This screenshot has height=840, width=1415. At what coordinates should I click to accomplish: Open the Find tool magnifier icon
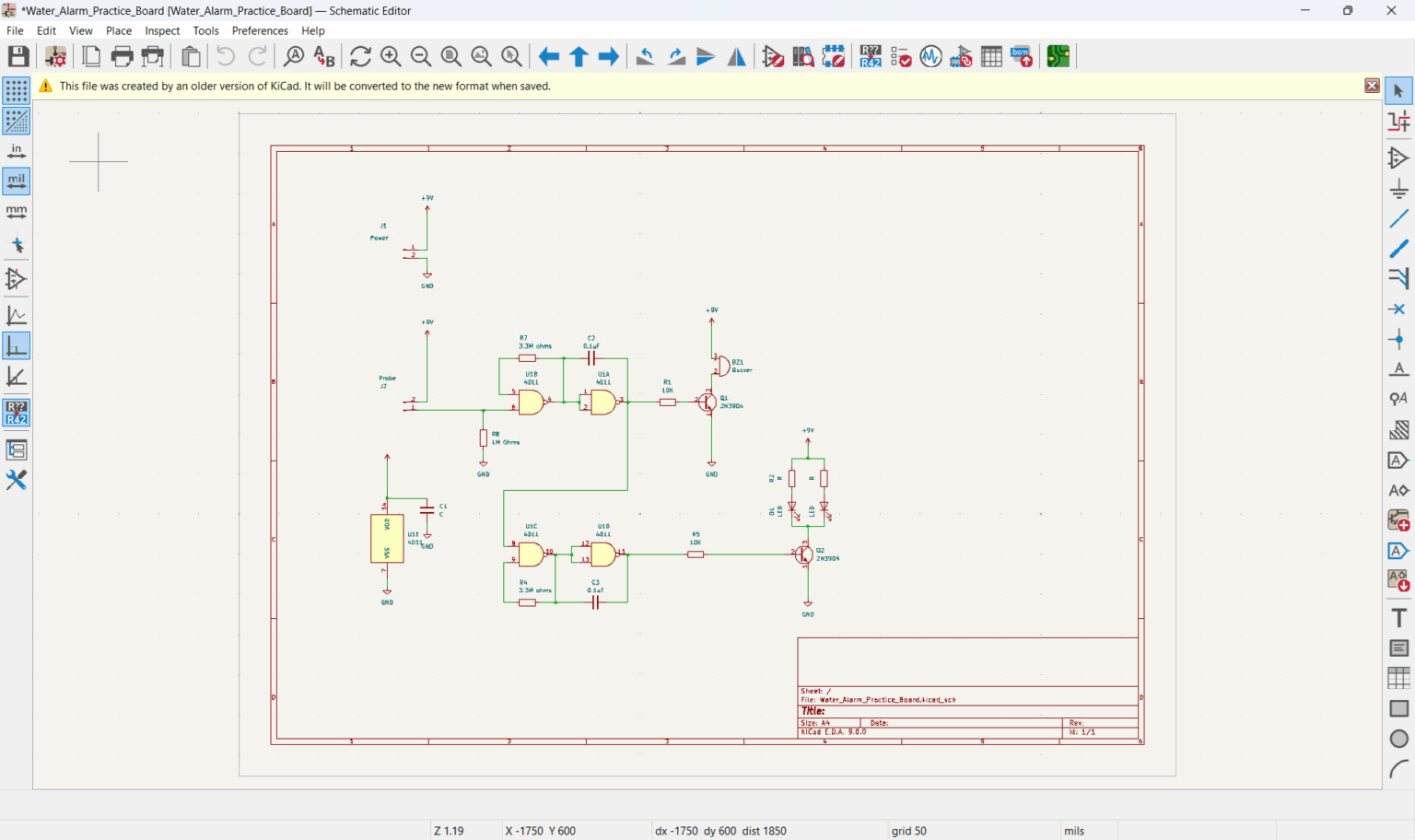tap(293, 56)
